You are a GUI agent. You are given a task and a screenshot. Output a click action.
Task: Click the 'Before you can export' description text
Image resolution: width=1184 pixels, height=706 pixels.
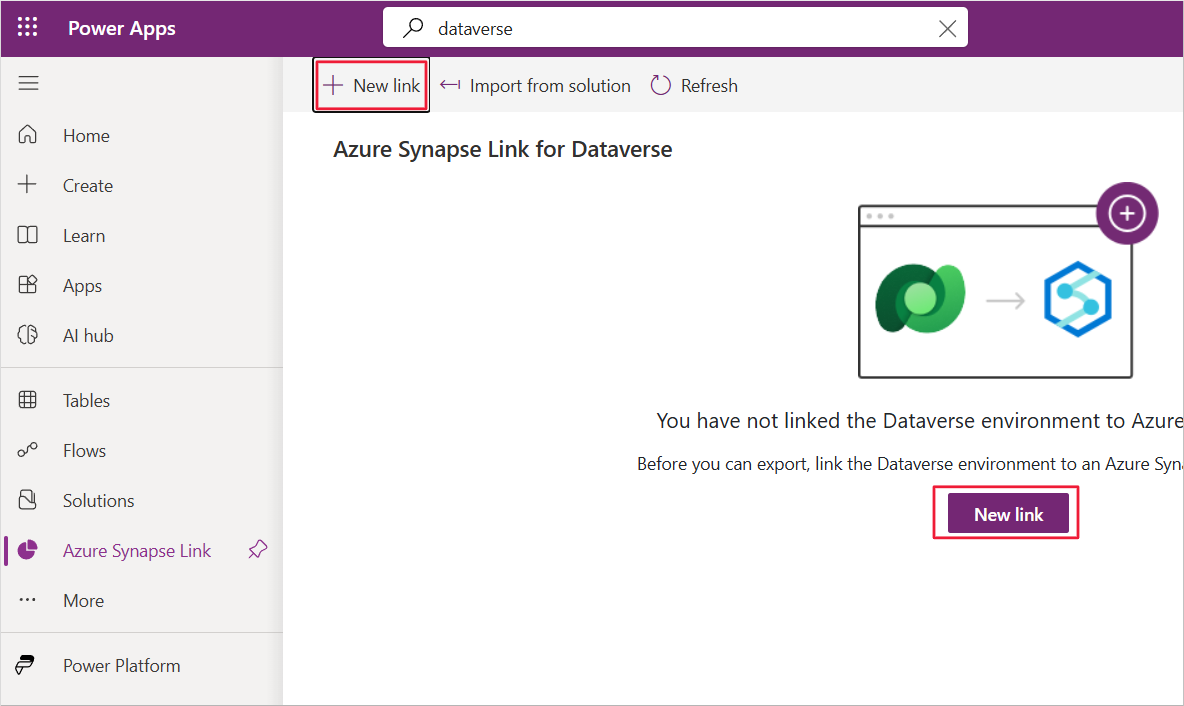click(909, 464)
